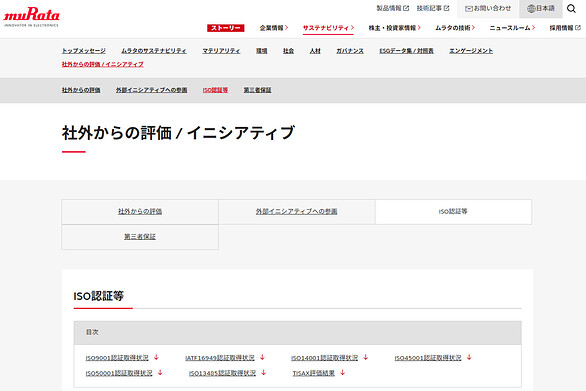Click the envelope icon for お問い合わせ

[x=469, y=9]
